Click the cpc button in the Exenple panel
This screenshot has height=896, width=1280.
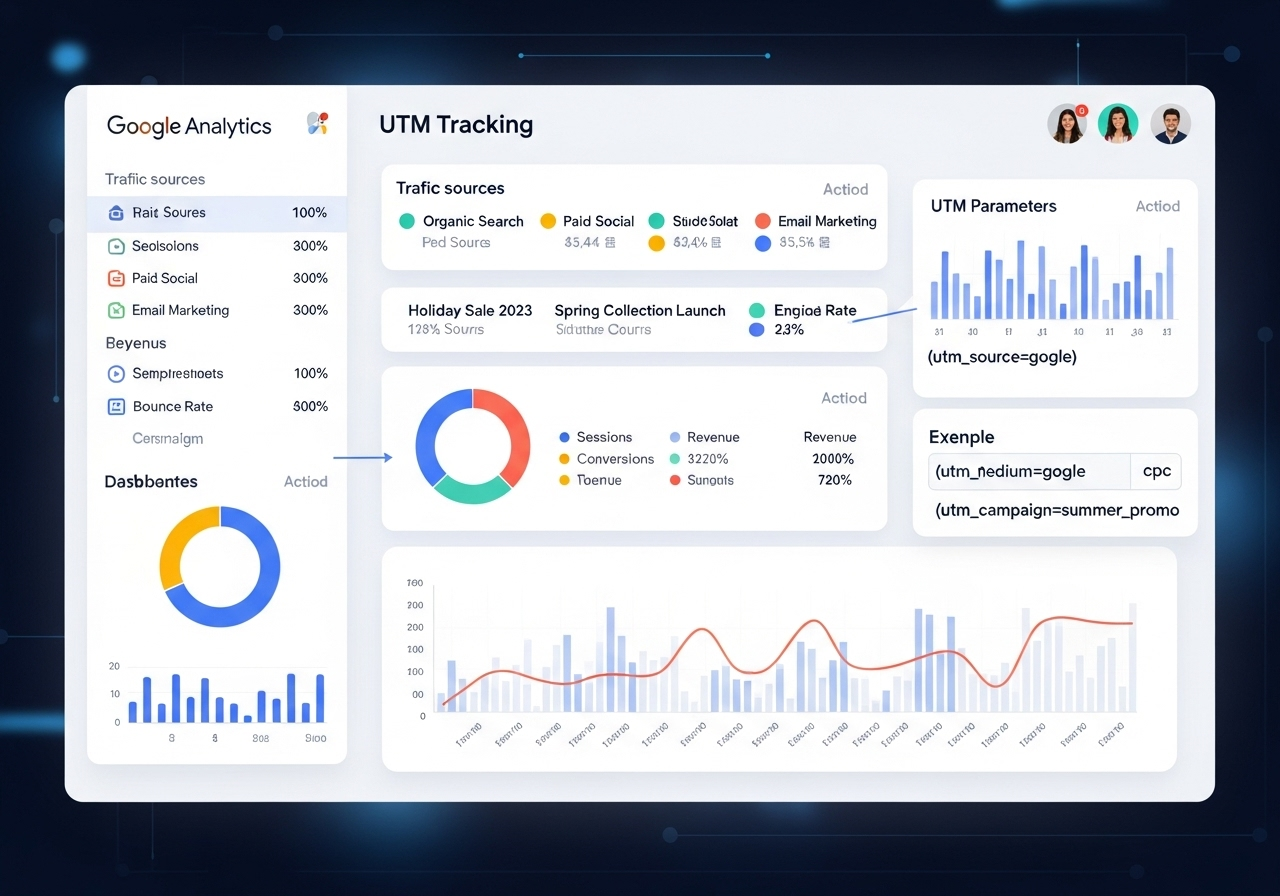click(x=1156, y=471)
